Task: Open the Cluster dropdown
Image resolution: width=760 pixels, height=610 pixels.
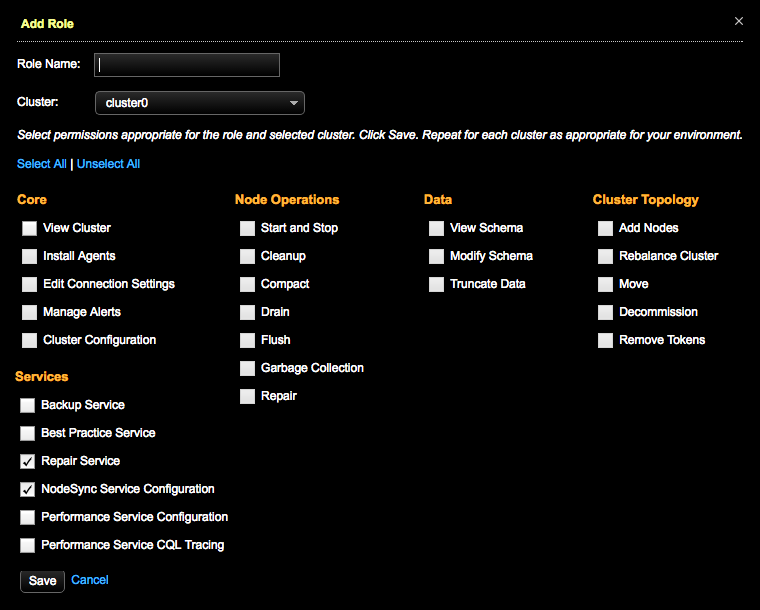Action: [x=199, y=103]
